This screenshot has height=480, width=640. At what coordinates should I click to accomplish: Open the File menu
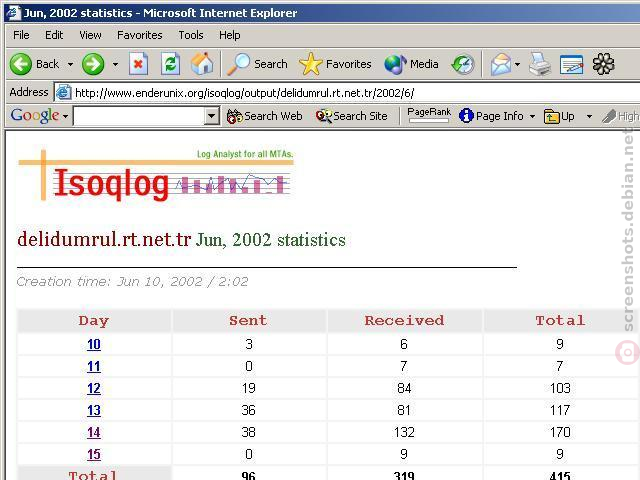(21, 35)
